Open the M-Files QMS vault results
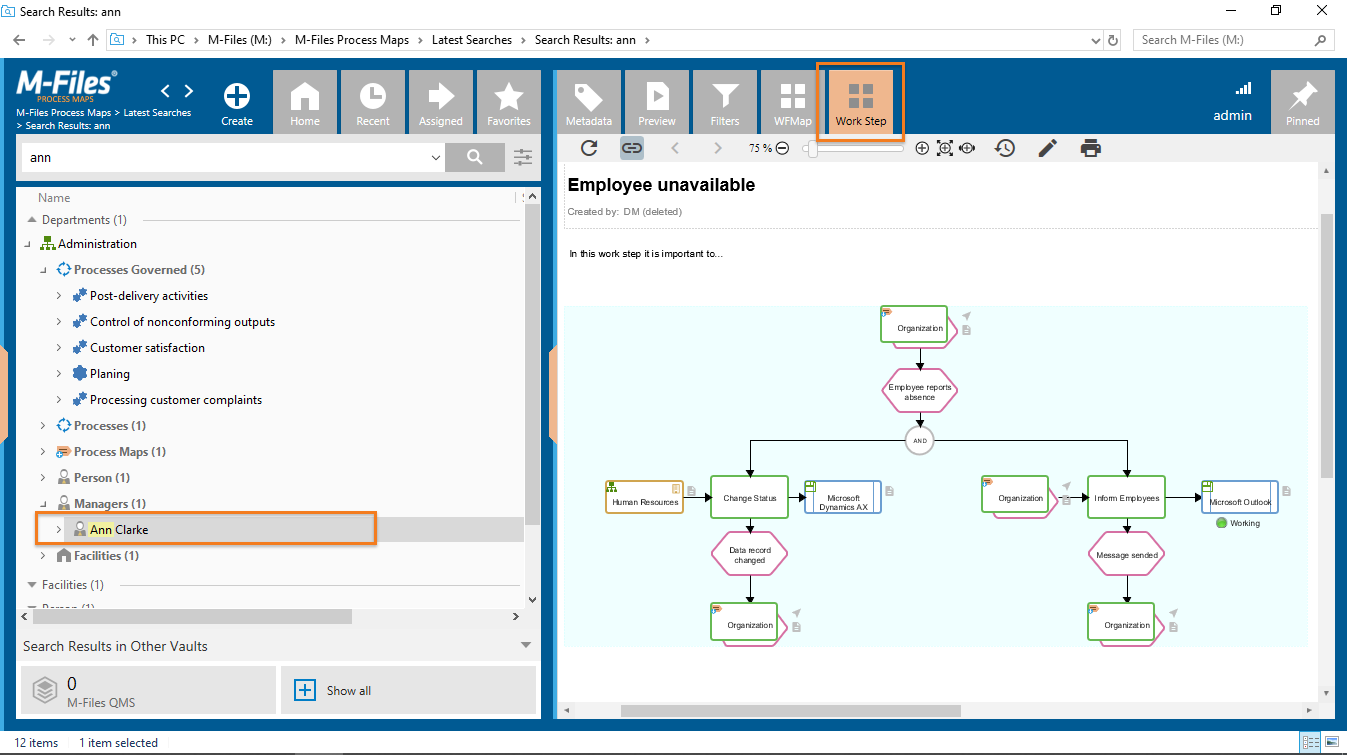Viewport: 1347px width, 755px height. pyautogui.click(x=148, y=690)
